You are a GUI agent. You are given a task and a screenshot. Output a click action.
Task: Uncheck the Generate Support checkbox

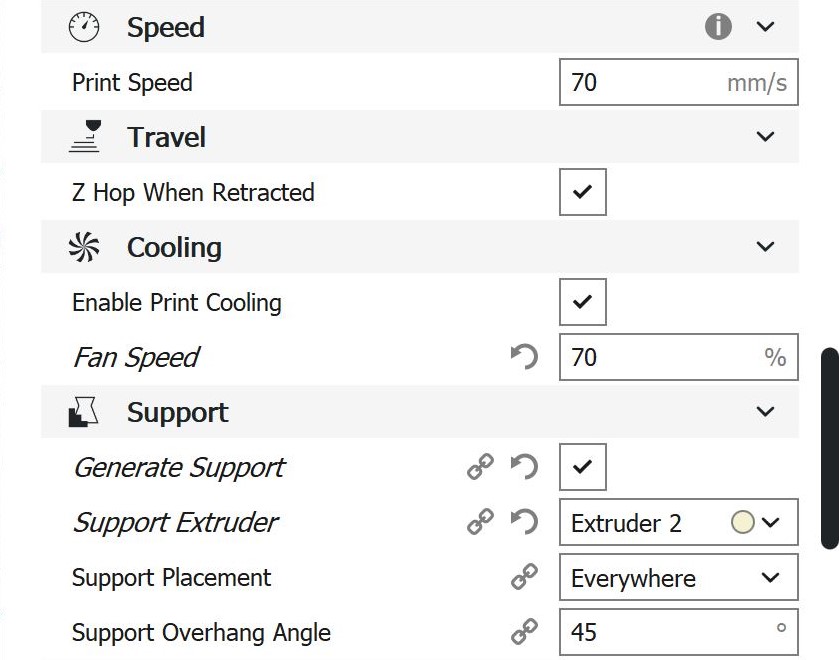click(x=582, y=467)
